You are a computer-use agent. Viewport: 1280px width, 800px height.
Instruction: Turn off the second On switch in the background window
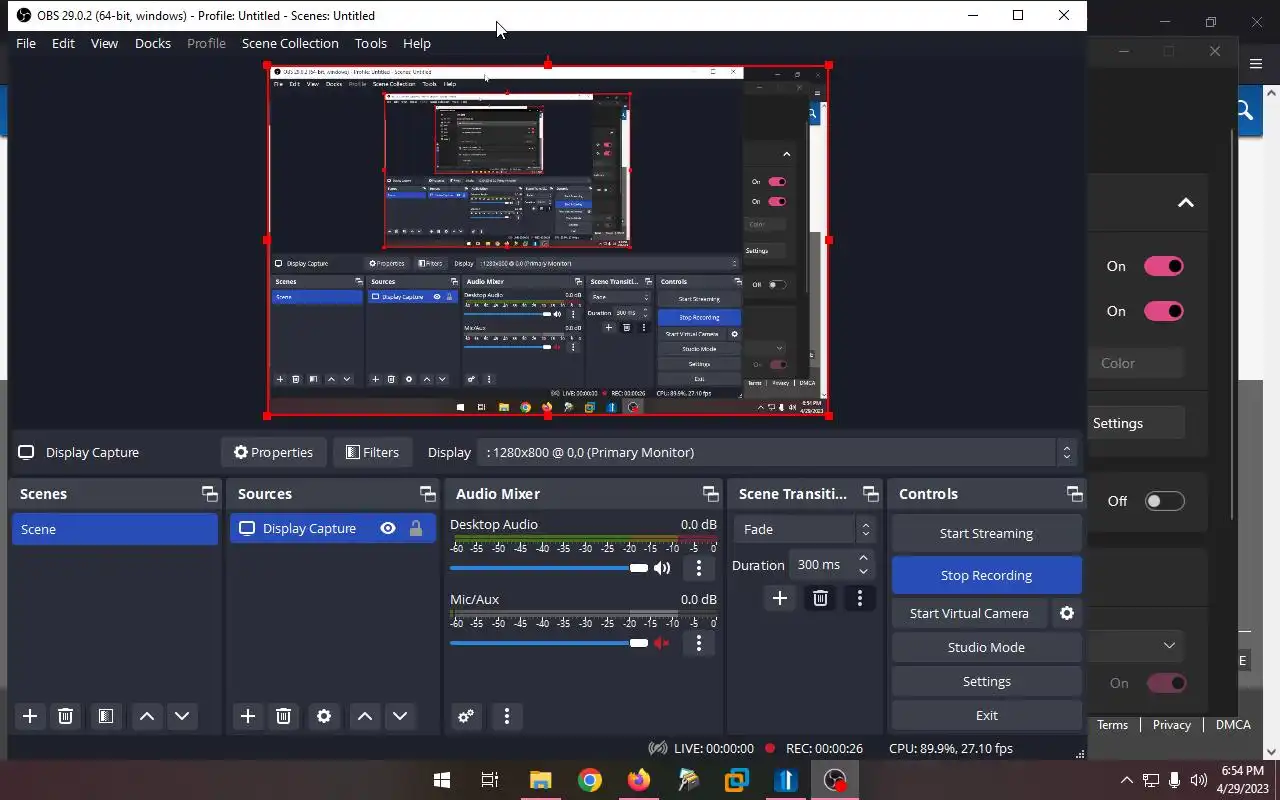click(x=1164, y=311)
